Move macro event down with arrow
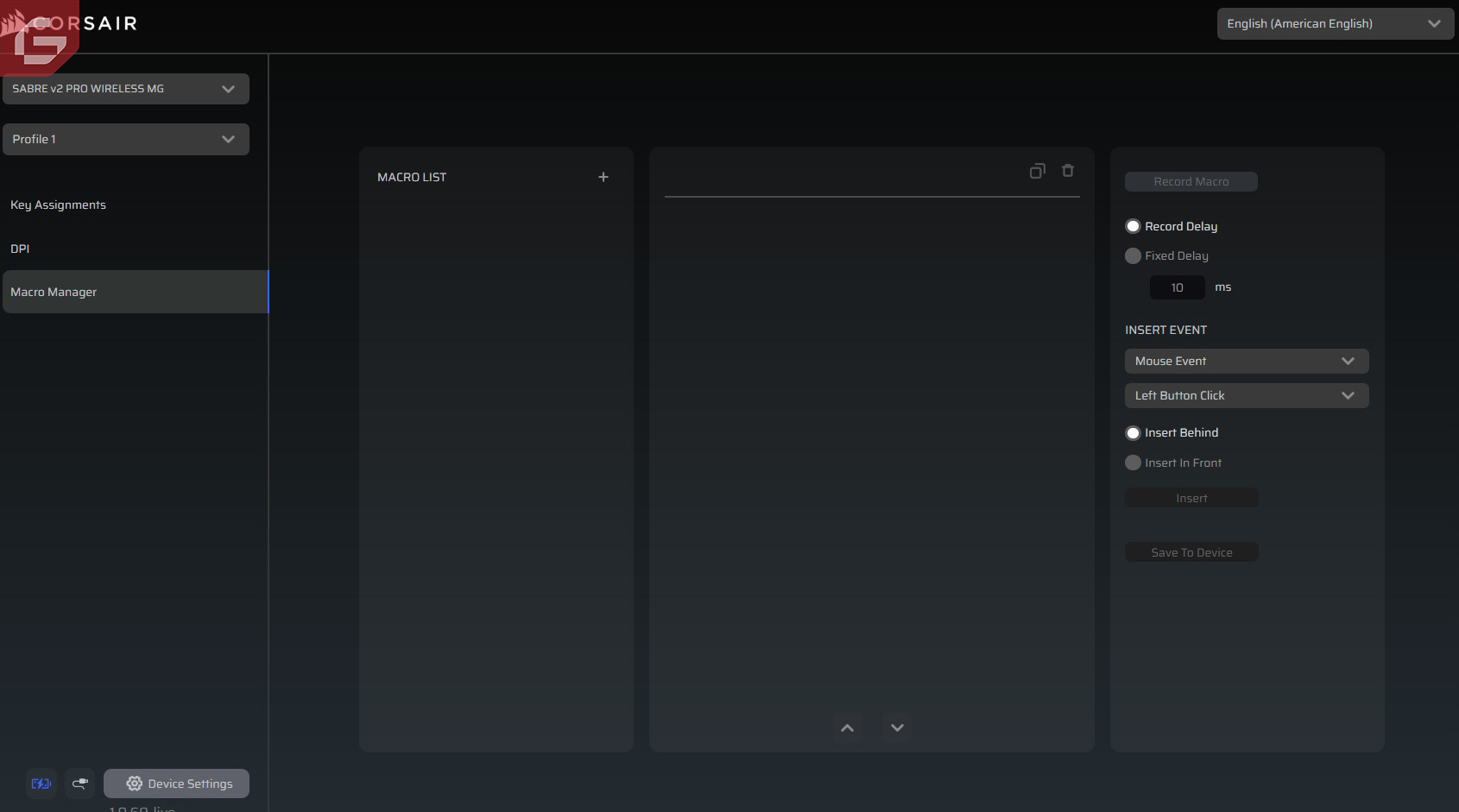This screenshot has height=812, width=1459. (x=897, y=728)
